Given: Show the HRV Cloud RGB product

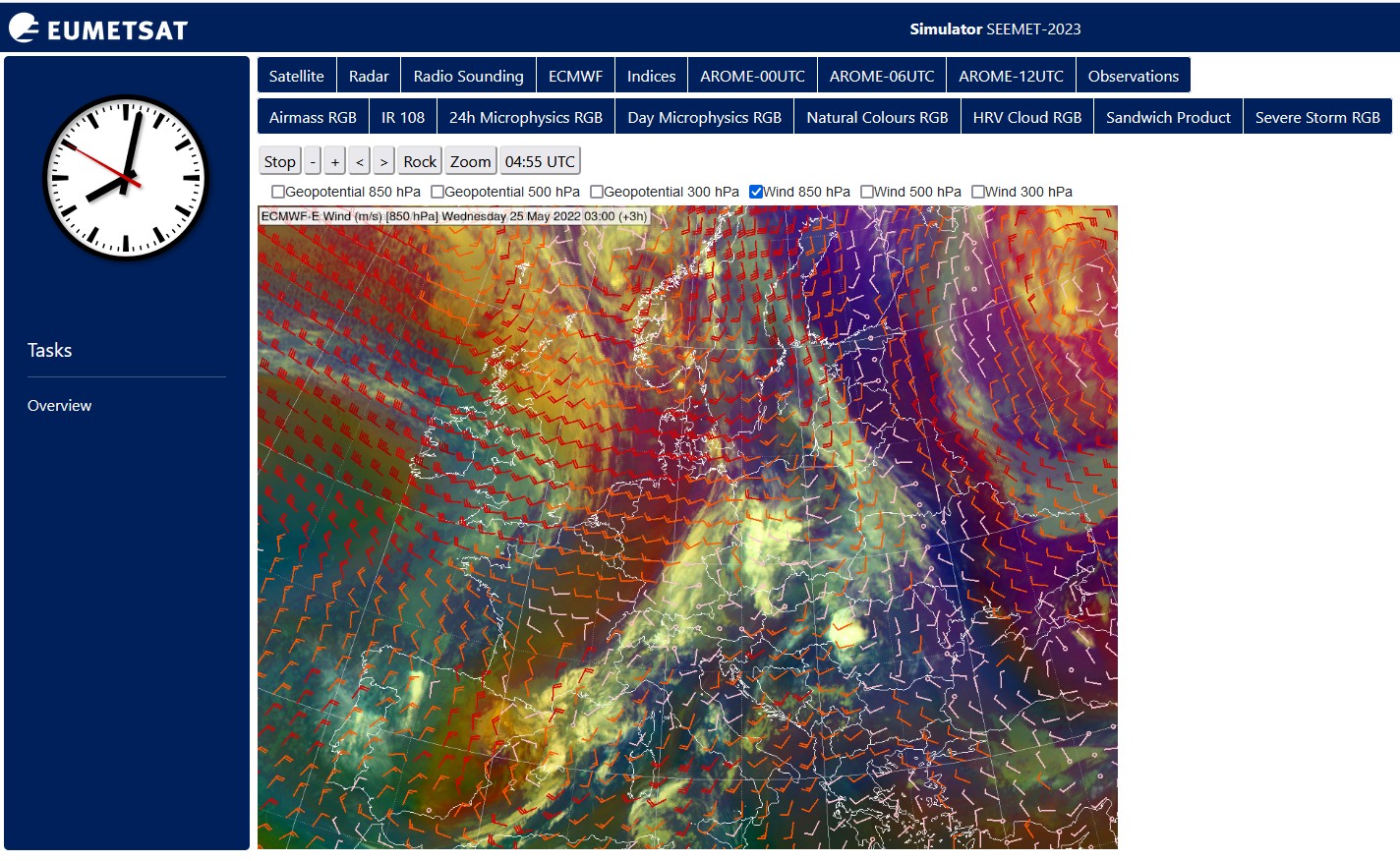Looking at the screenshot, I should click(x=1027, y=117).
